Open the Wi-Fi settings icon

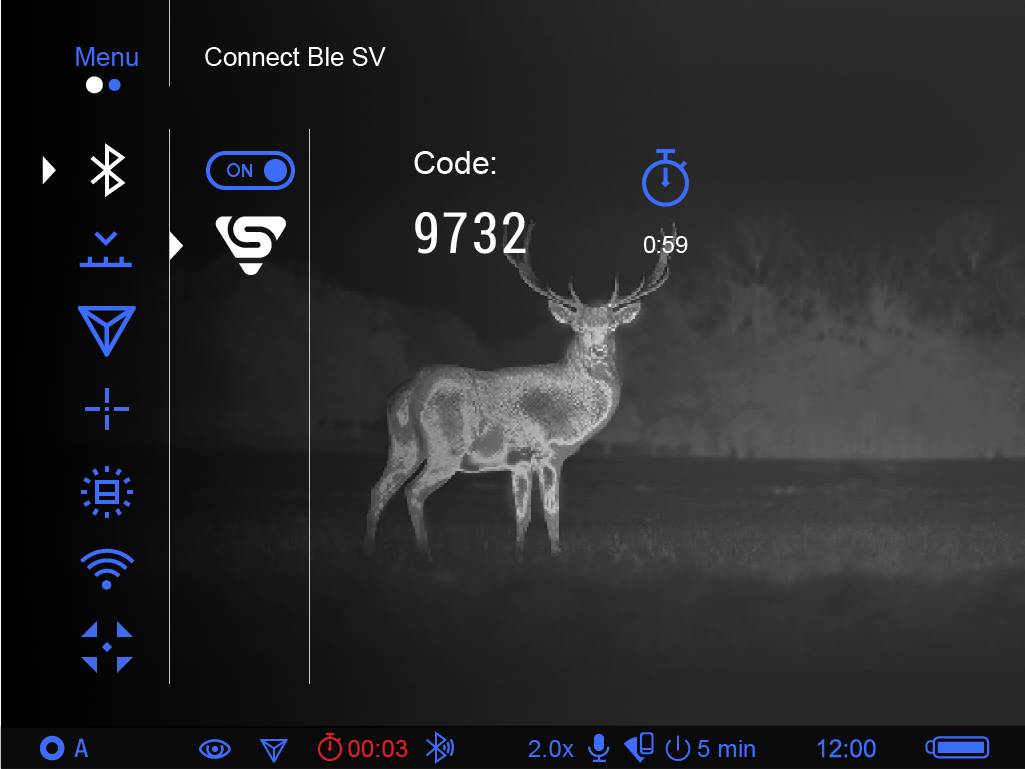pos(106,569)
